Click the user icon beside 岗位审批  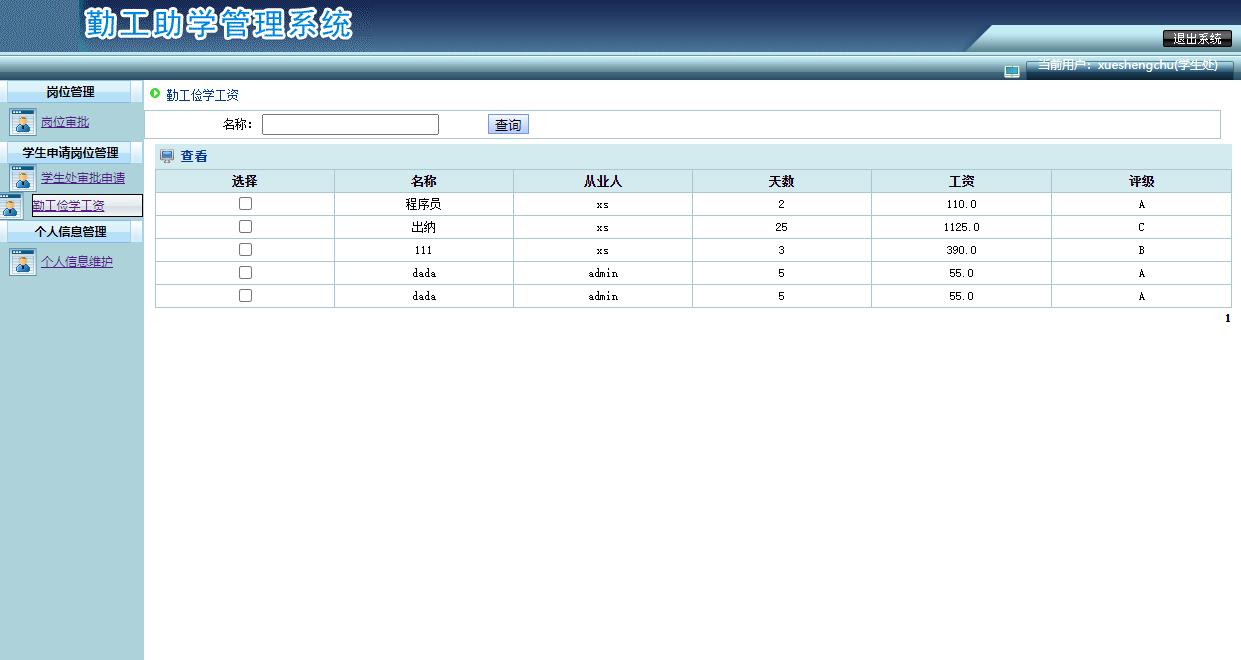click(21, 122)
